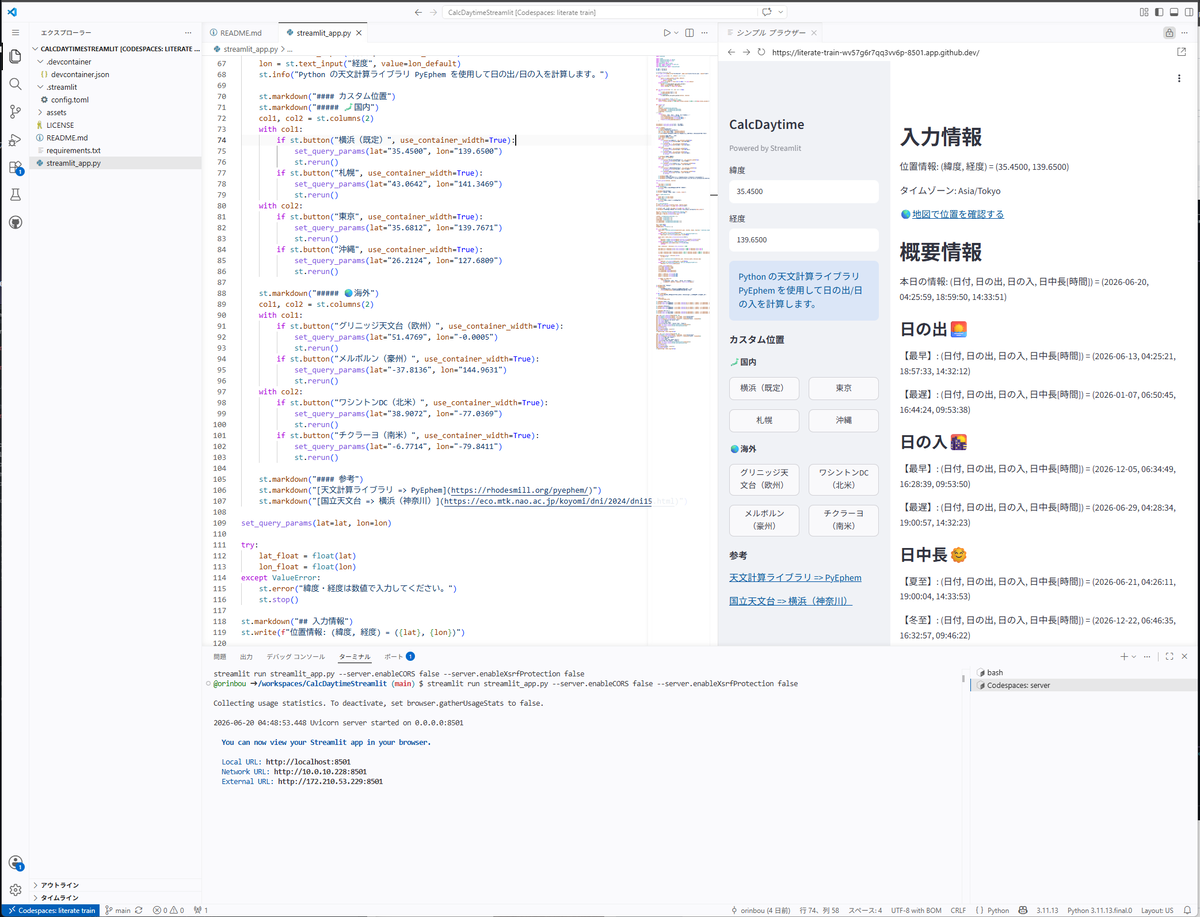Open the new terminal launch profile dropdown

click(1134, 656)
